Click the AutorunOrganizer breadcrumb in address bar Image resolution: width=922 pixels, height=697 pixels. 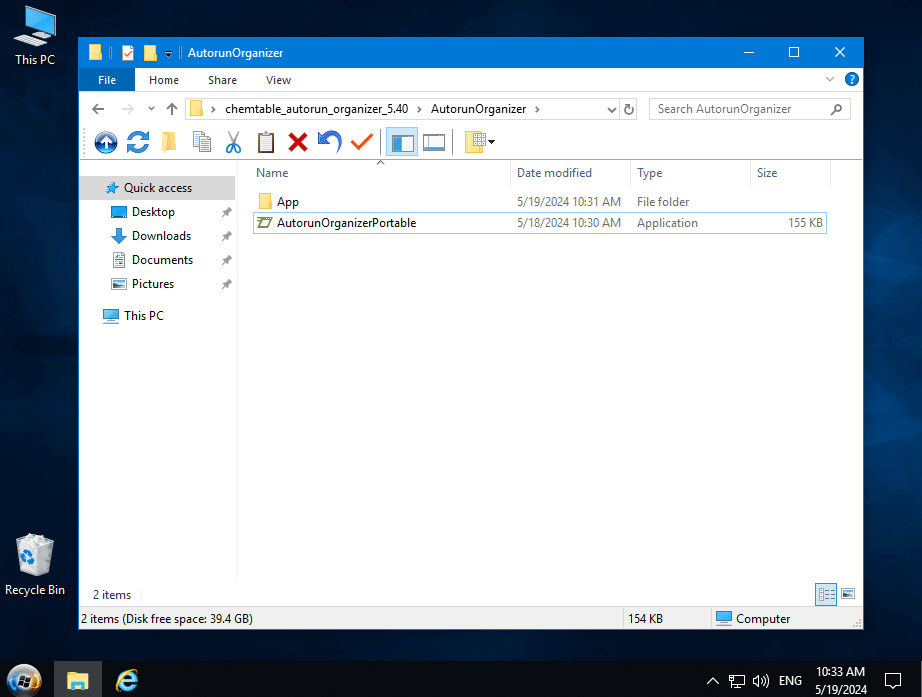pos(479,109)
